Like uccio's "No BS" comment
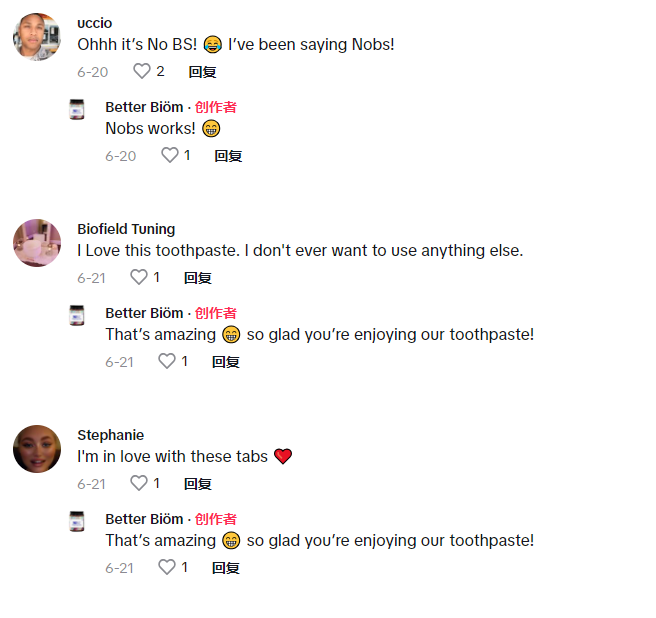Viewport: 656px width, 618px height. click(142, 72)
